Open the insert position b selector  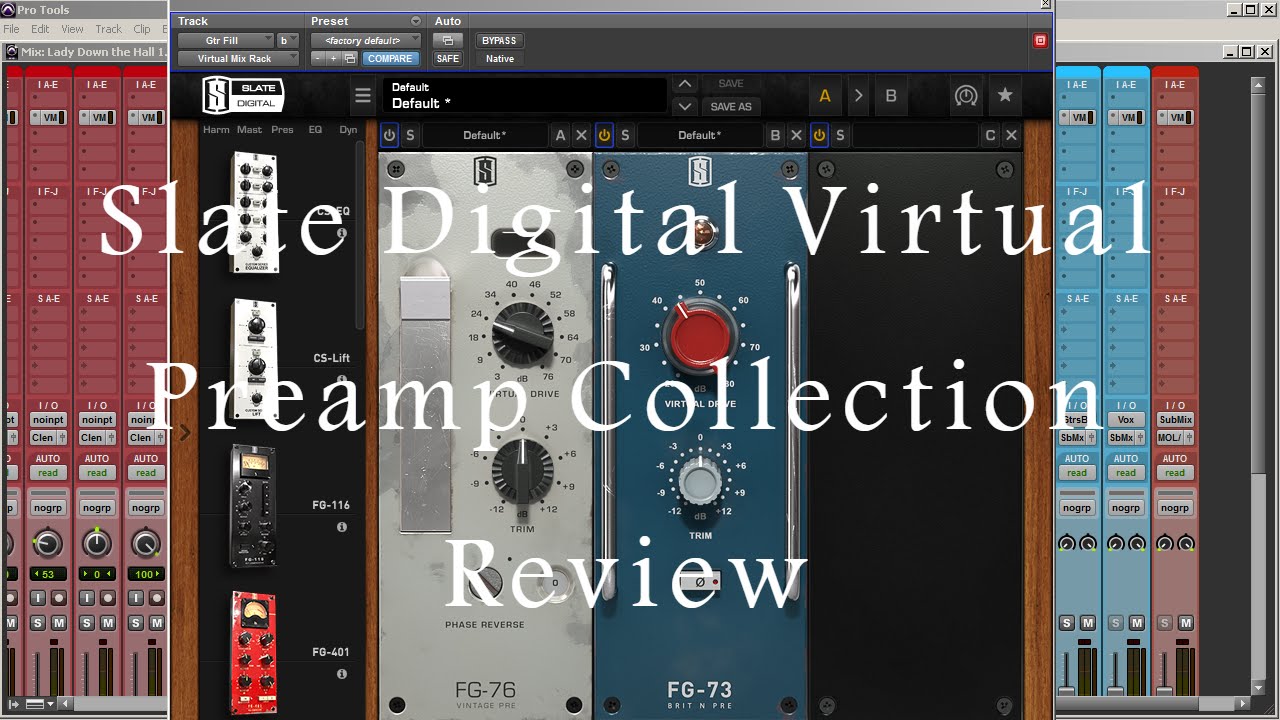pyautogui.click(x=288, y=41)
